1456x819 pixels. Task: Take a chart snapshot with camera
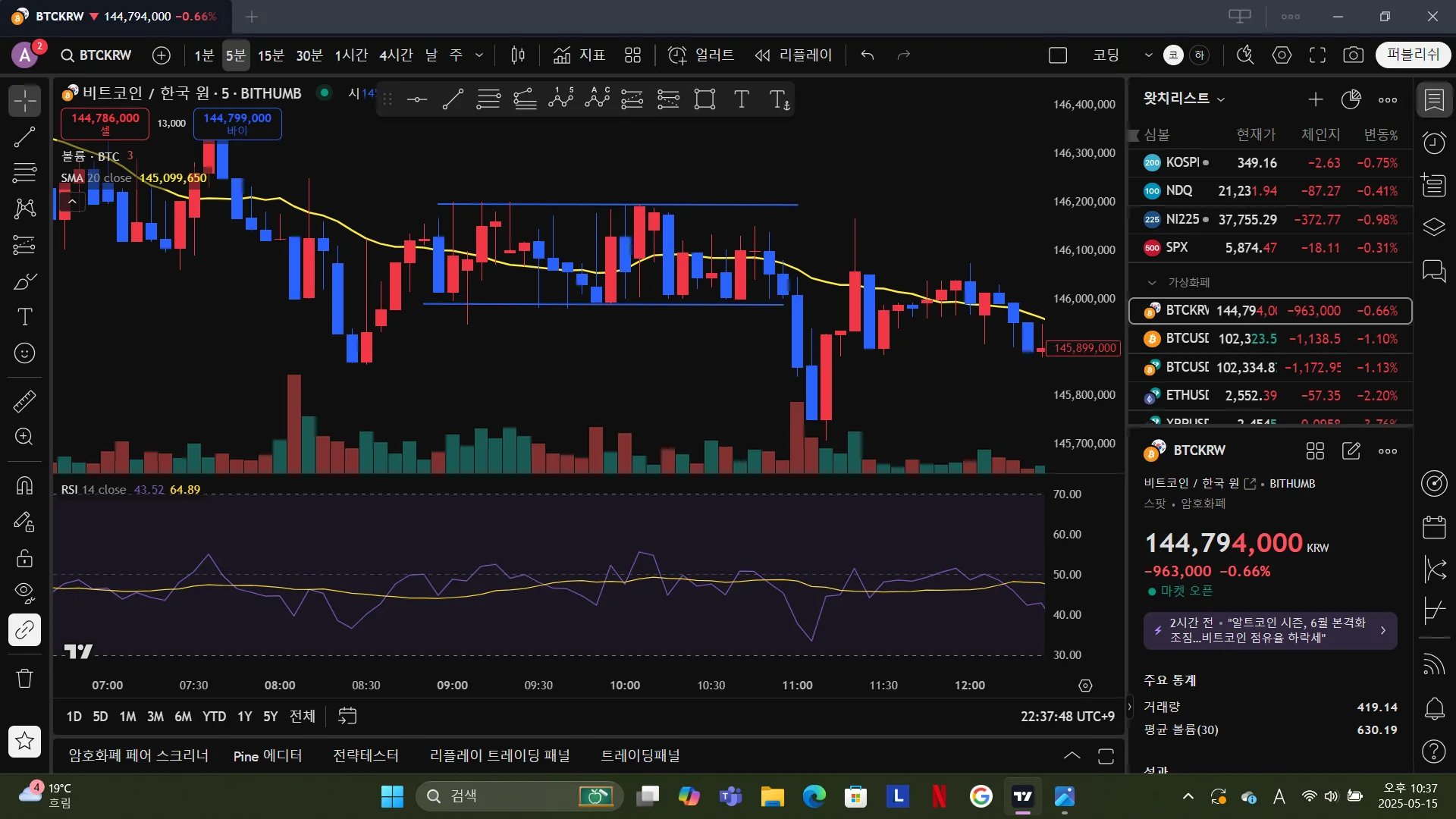pyautogui.click(x=1353, y=55)
